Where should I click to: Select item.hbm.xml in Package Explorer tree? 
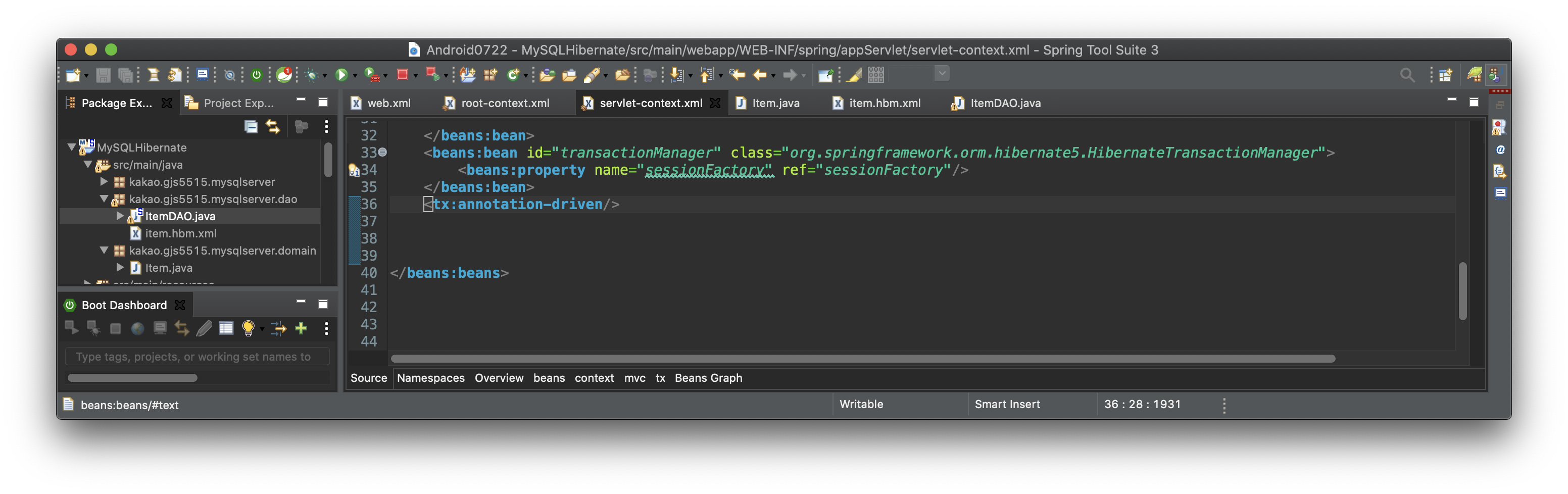point(180,233)
